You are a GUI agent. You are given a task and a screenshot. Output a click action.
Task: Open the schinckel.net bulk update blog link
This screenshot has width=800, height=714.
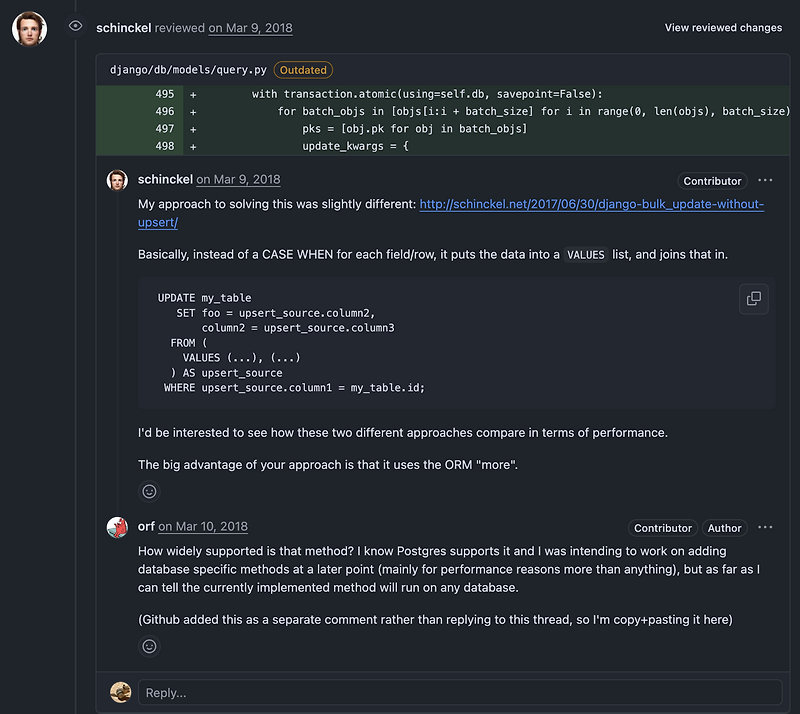point(591,204)
